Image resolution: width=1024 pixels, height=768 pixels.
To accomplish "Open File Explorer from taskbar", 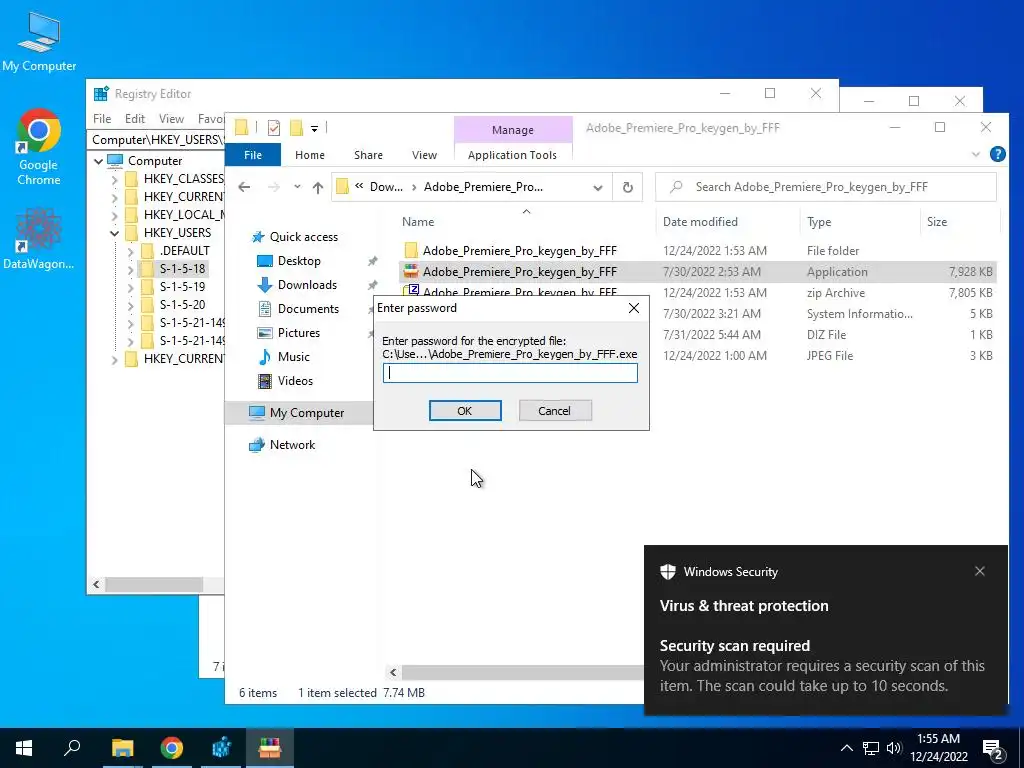I will 122,748.
